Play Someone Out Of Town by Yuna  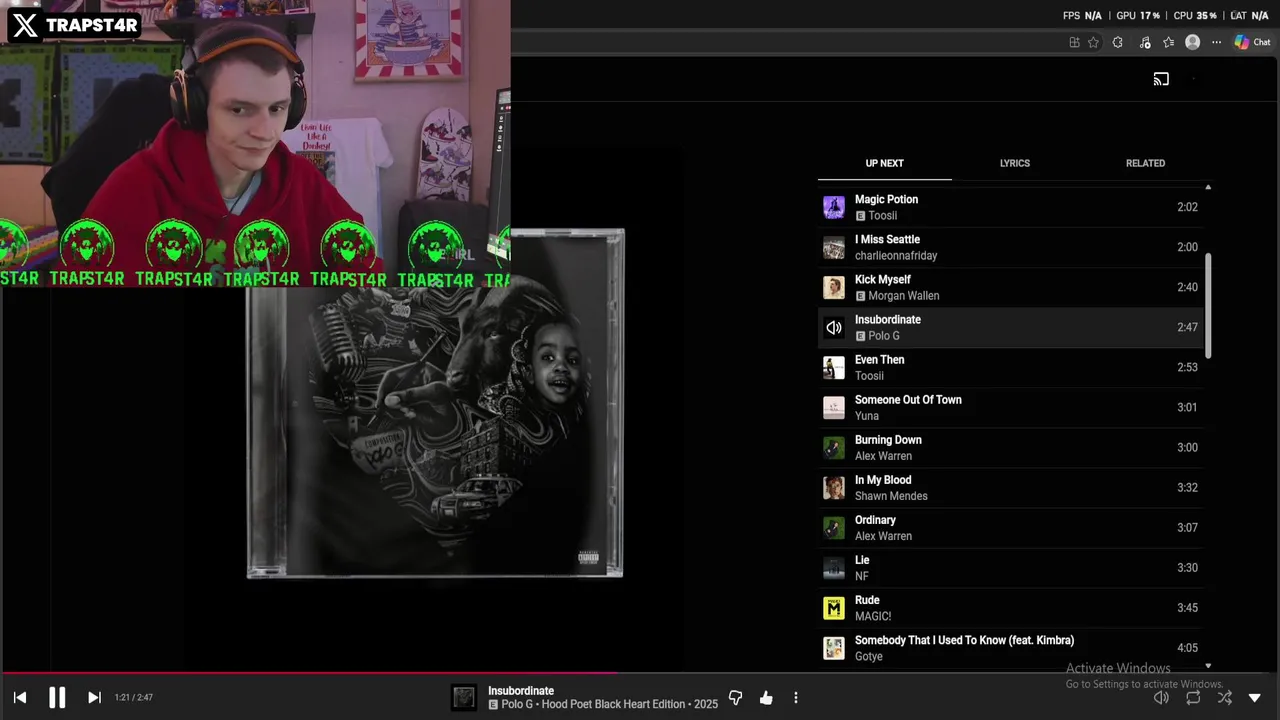click(1010, 407)
